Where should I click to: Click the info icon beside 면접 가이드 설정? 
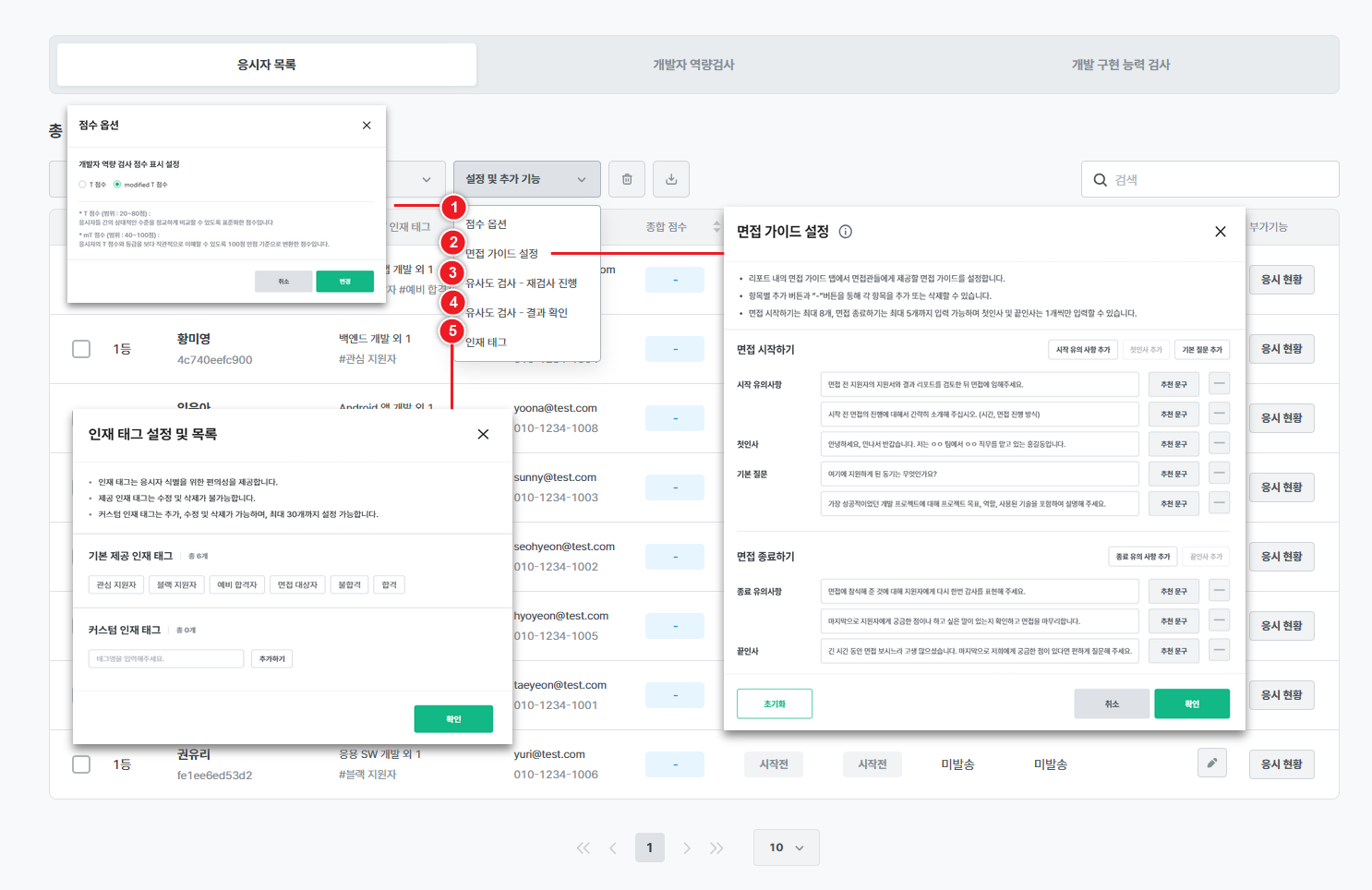[x=845, y=232]
